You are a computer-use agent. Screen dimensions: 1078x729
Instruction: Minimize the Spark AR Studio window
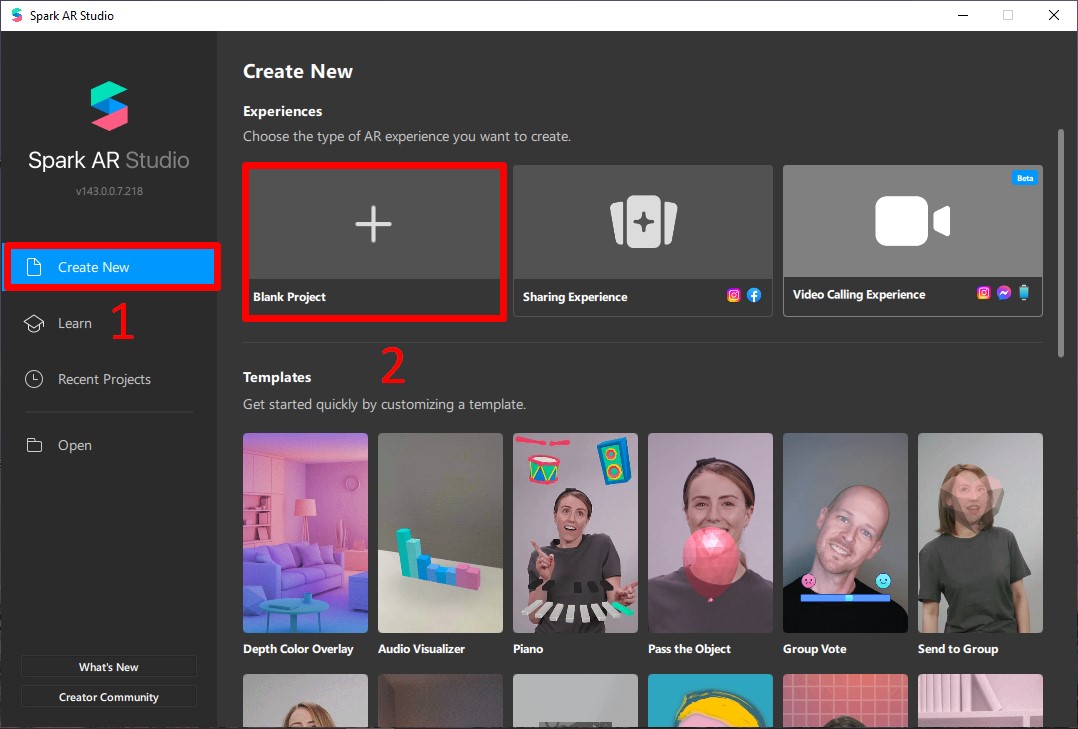pos(962,15)
